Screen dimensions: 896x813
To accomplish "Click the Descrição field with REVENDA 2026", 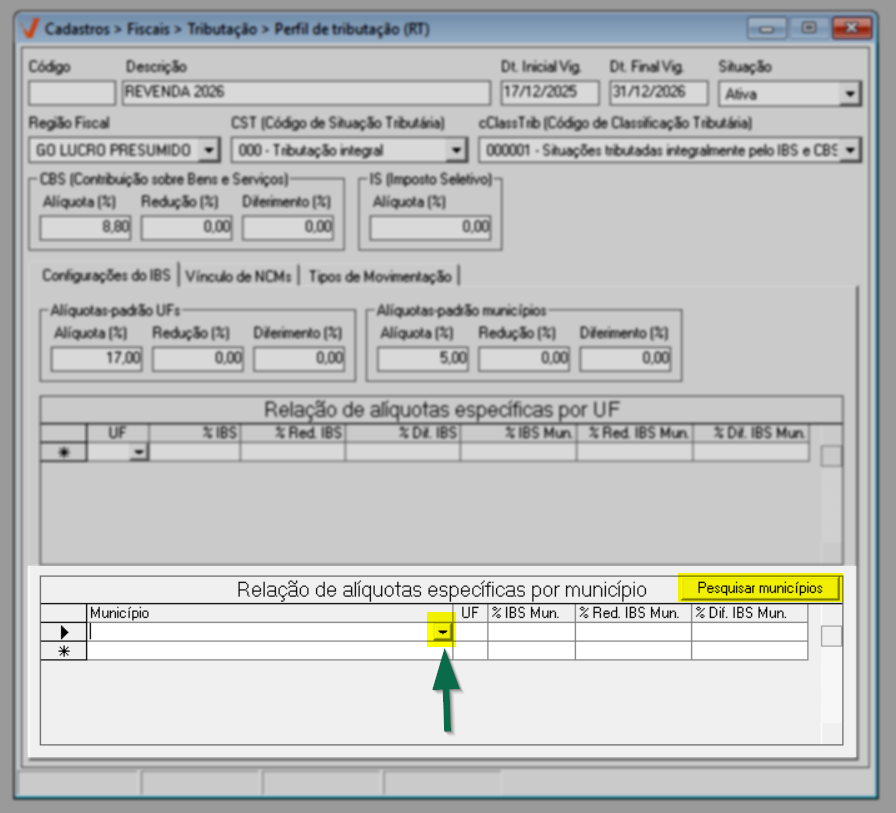I will point(306,93).
